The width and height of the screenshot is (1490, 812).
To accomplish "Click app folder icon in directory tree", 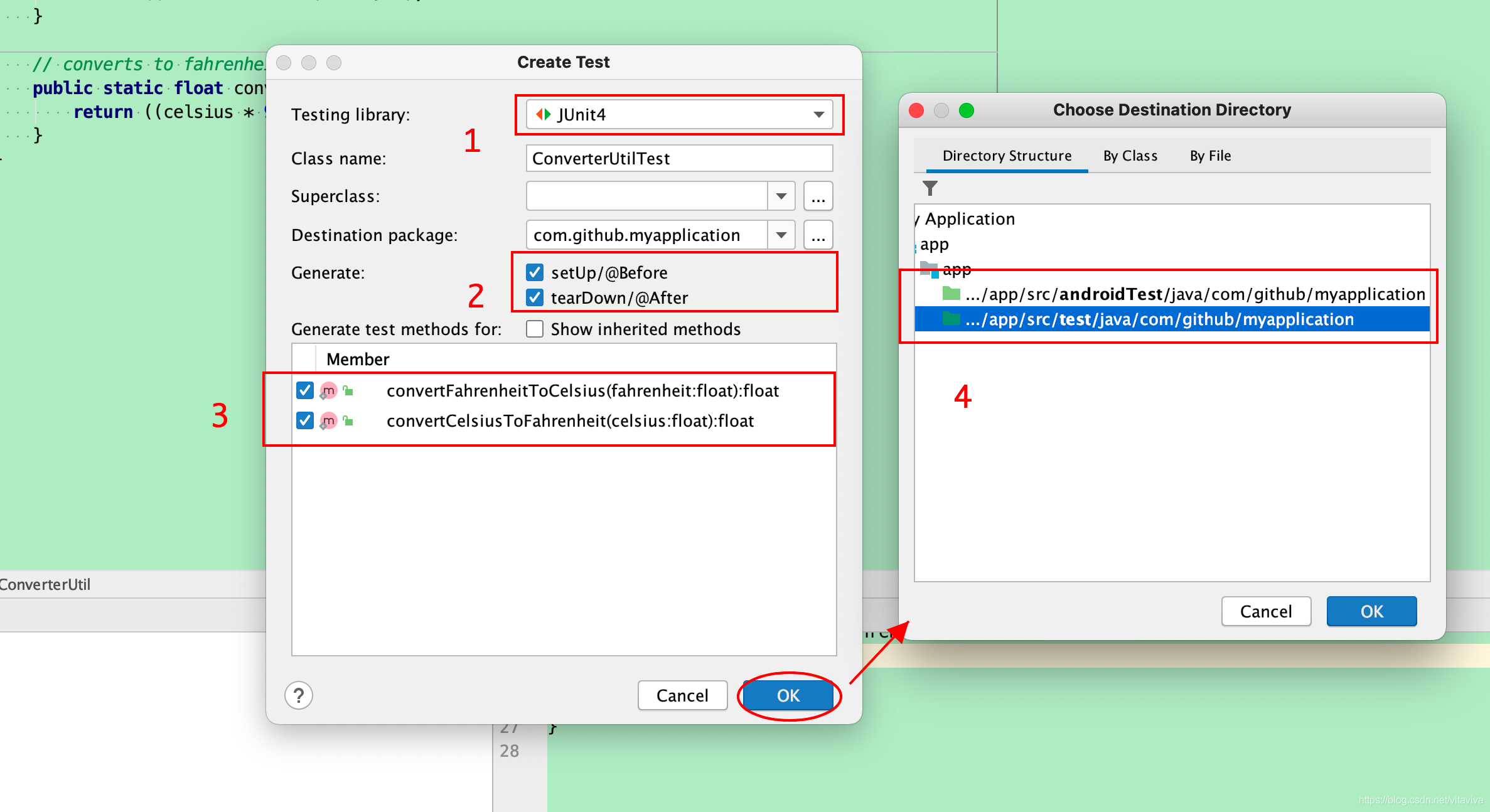I will pyautogui.click(x=929, y=270).
